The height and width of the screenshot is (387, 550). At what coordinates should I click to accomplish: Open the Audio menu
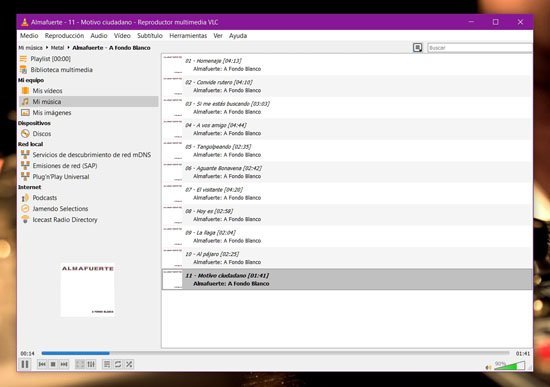99,35
